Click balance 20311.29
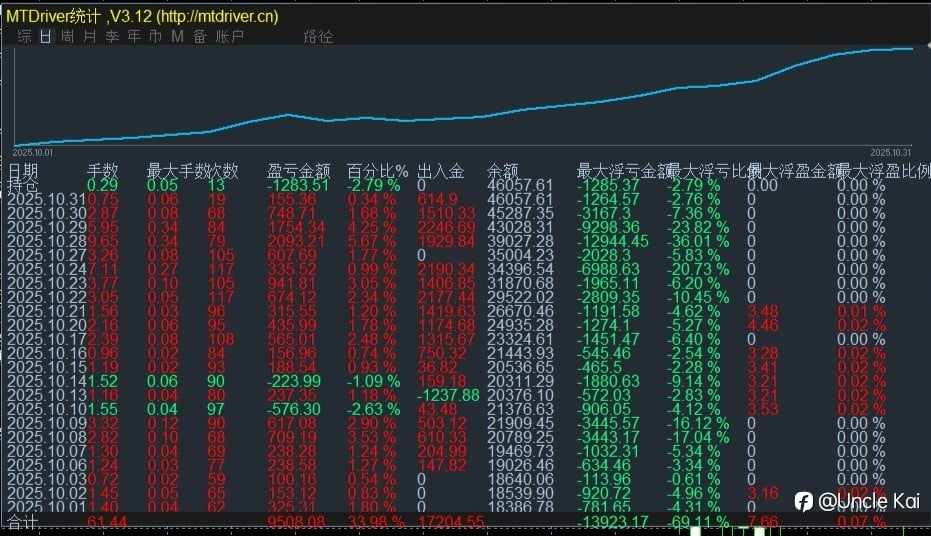Viewport: 931px width, 536px height. [520, 381]
